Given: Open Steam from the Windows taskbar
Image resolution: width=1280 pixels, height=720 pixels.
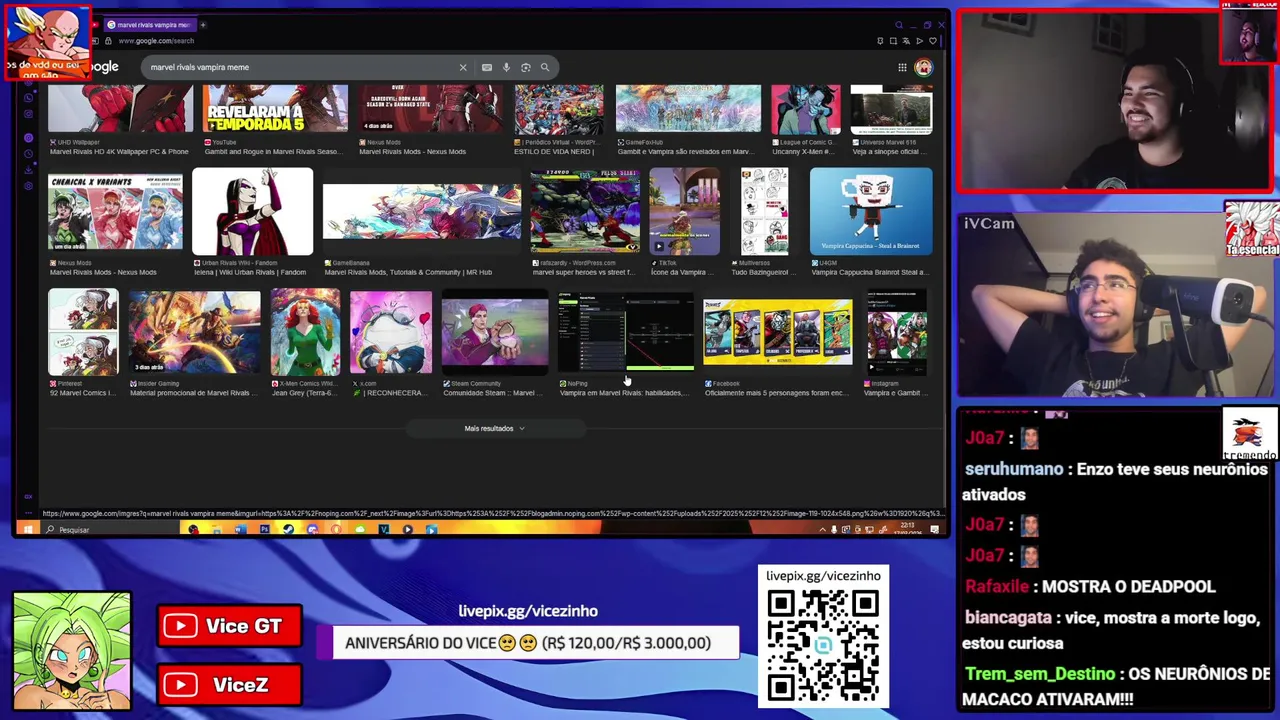Looking at the screenshot, I should (288, 529).
